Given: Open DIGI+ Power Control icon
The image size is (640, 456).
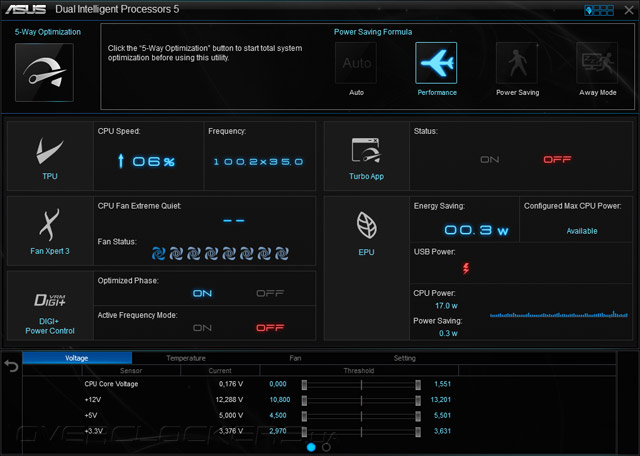Looking at the screenshot, I should 50,300.
